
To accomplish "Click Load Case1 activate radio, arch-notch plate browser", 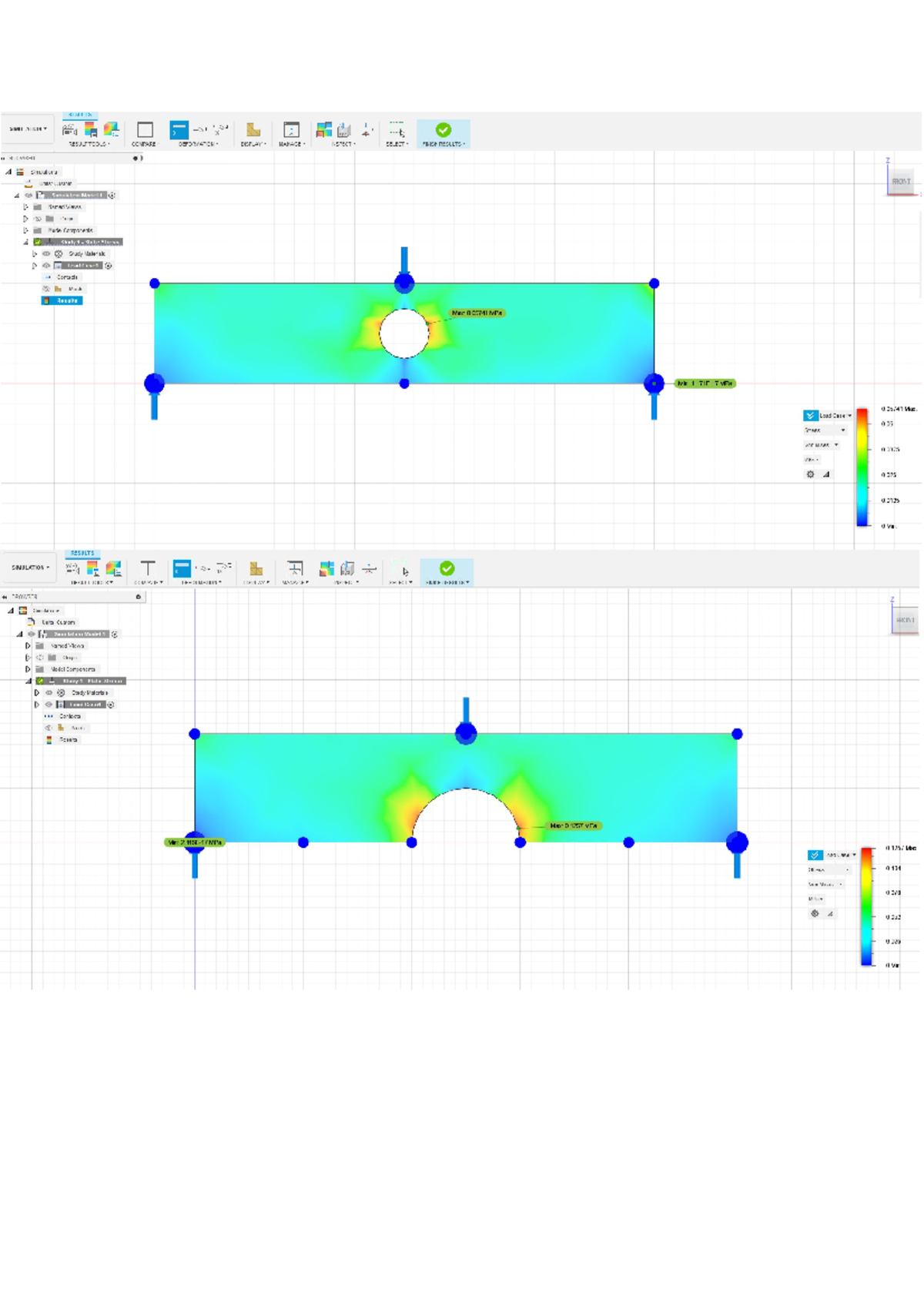I will (x=111, y=705).
